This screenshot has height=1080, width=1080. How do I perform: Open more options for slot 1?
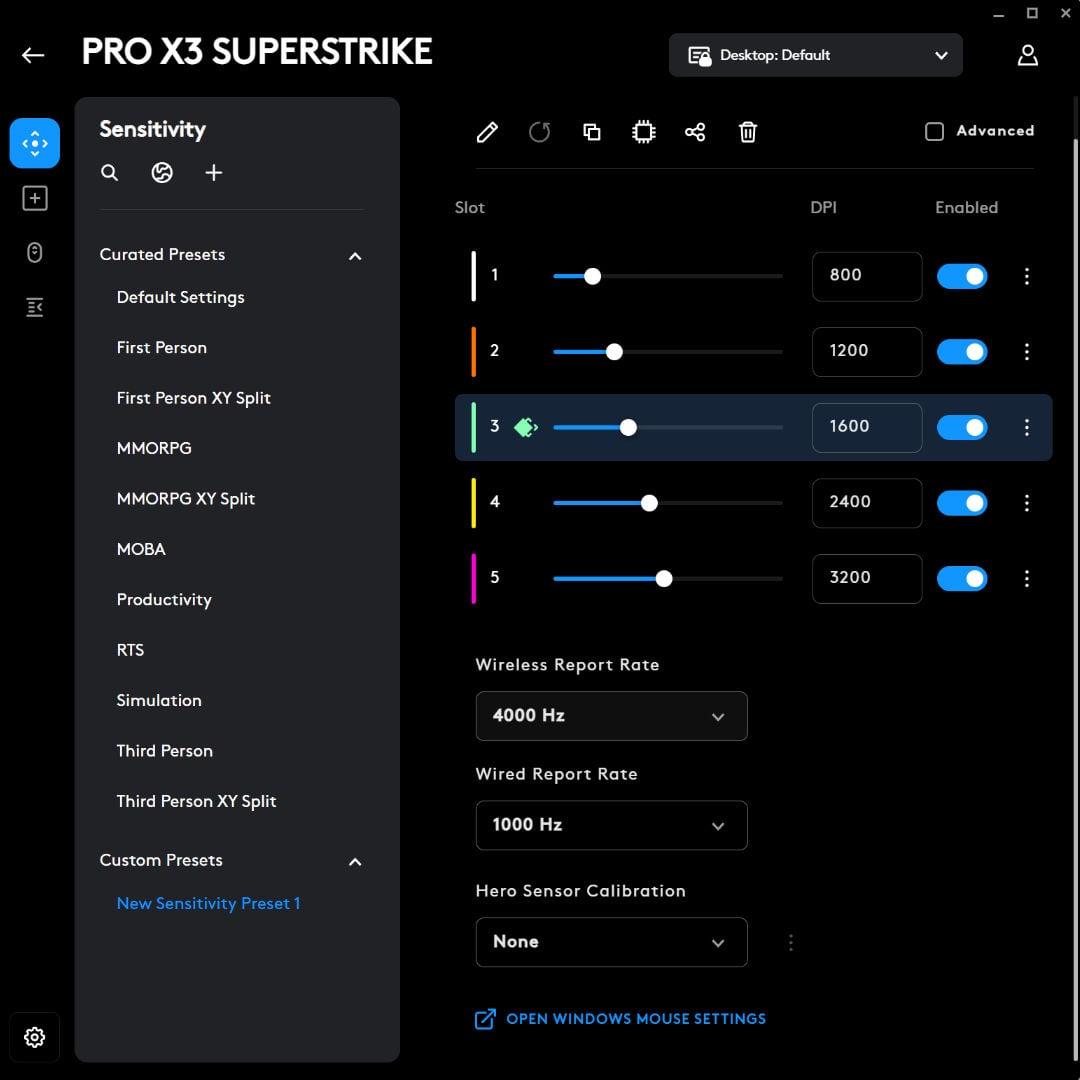click(x=1026, y=276)
